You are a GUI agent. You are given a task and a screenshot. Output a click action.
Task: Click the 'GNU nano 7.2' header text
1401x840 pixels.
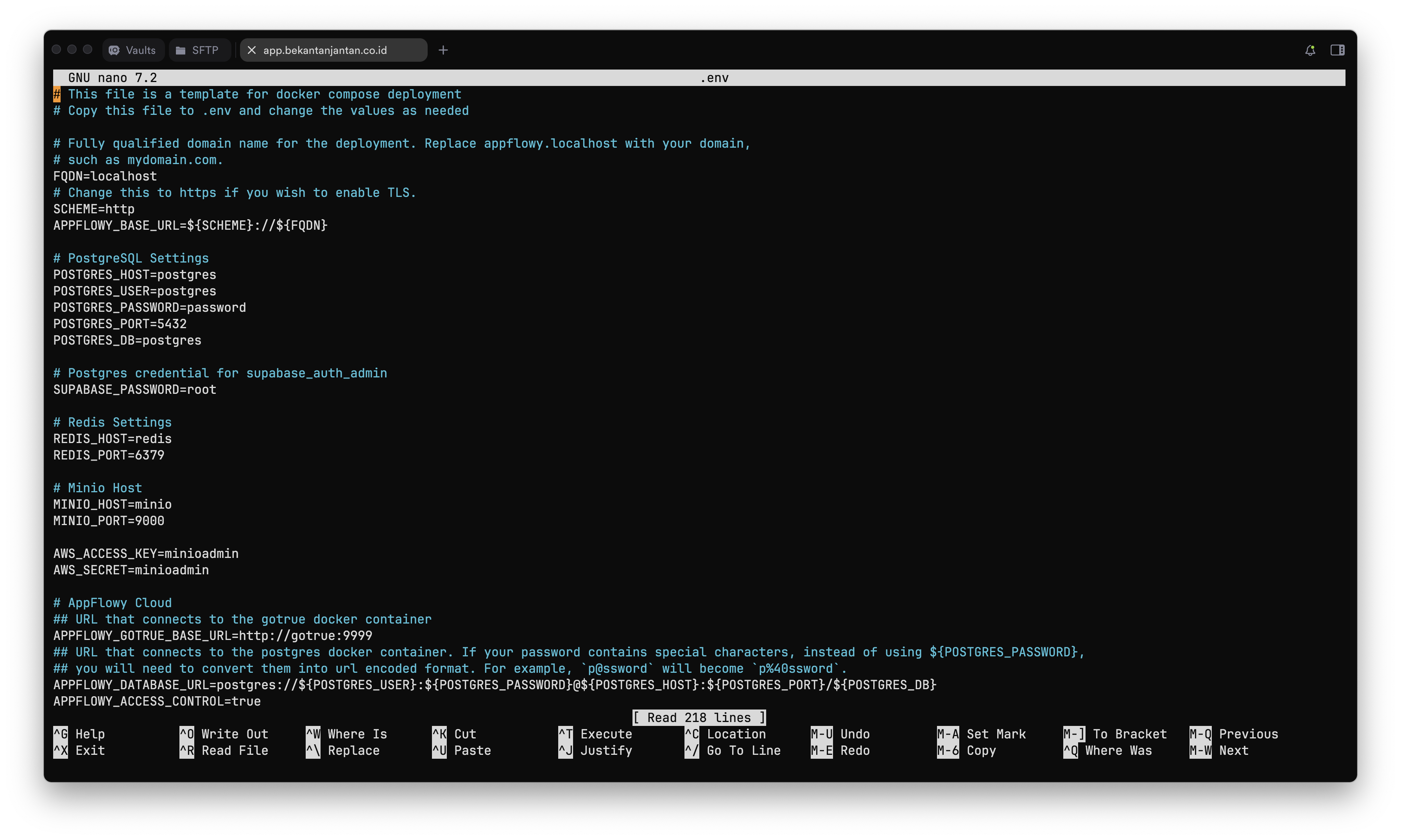click(113, 77)
